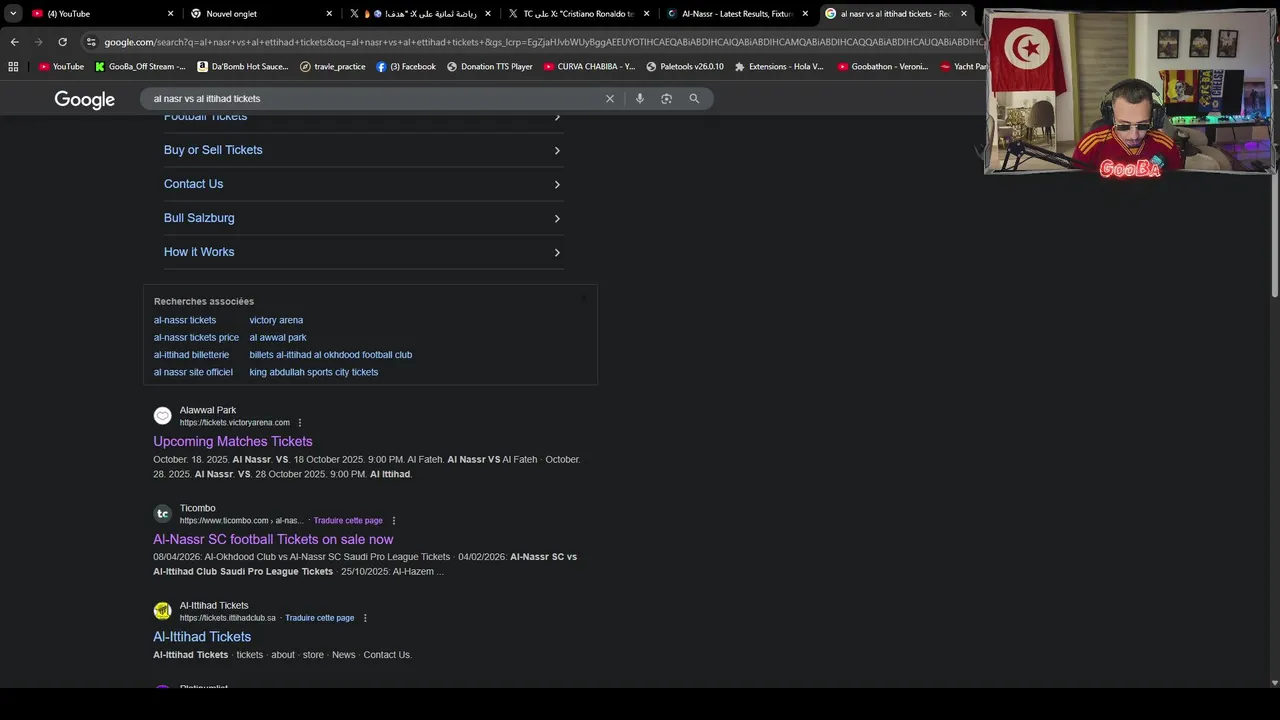1280x720 pixels.
Task: View site information icon in address bar
Action: [x=91, y=42]
